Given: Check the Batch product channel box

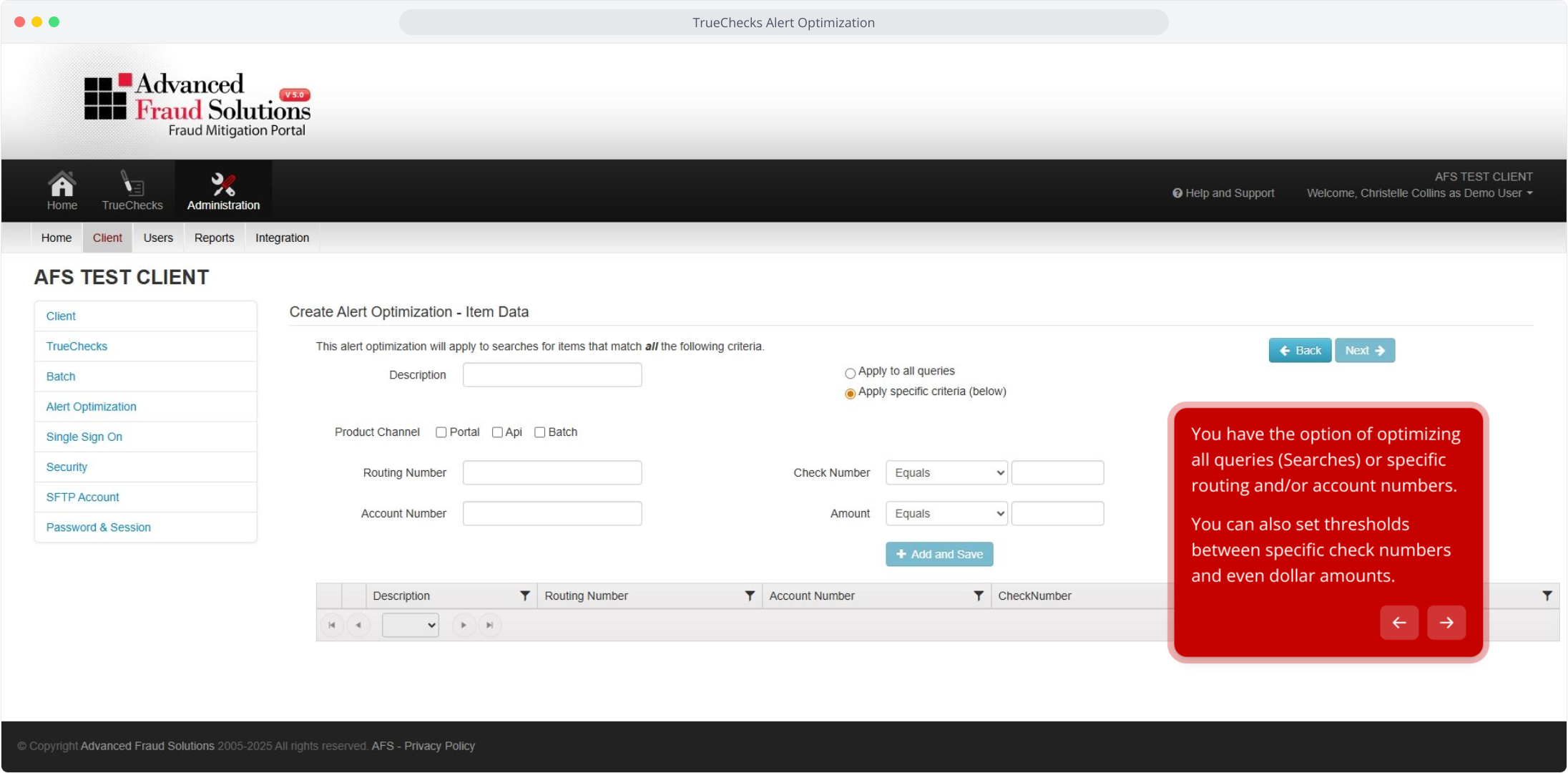Looking at the screenshot, I should click(540, 432).
